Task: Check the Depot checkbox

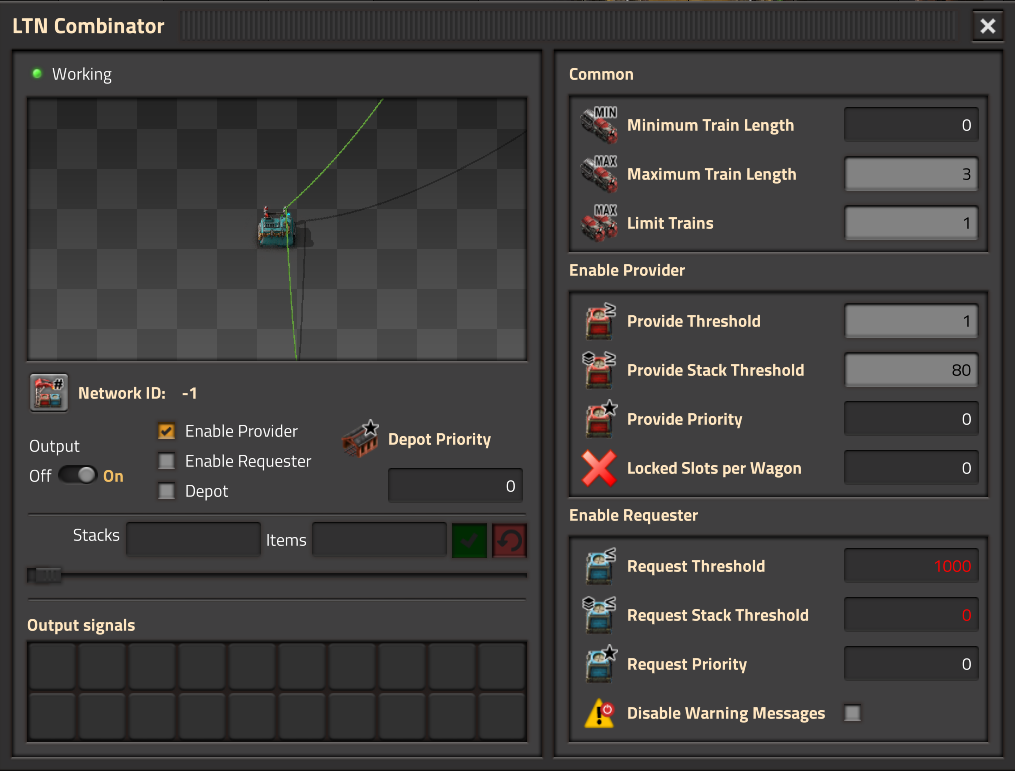Action: (166, 491)
